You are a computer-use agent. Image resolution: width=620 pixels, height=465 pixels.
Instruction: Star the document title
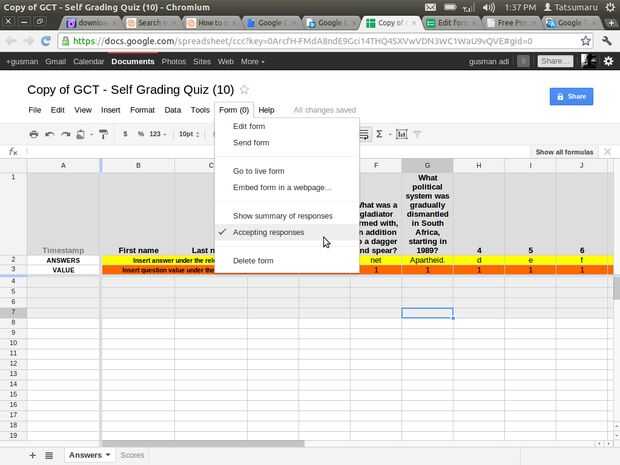(244, 90)
